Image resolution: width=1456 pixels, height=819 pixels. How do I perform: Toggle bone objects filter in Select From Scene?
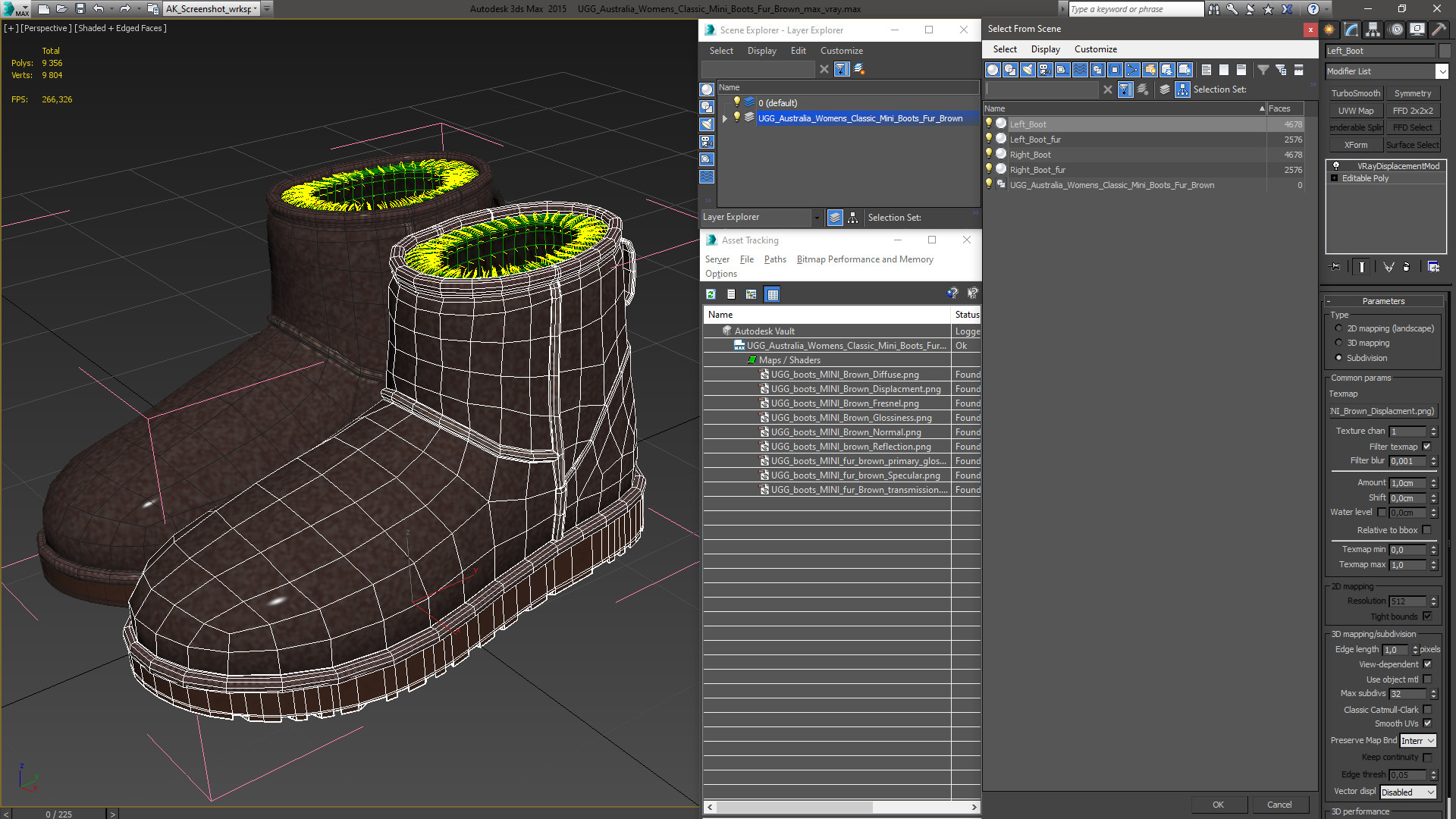tap(1132, 70)
